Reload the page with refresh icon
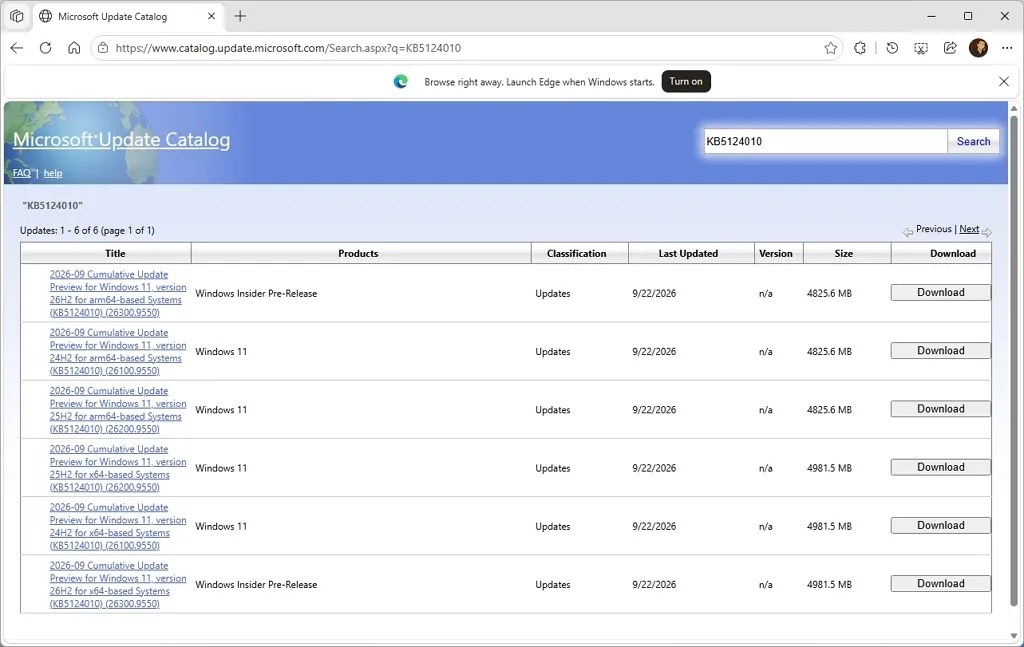The image size is (1024, 647). 45,48
